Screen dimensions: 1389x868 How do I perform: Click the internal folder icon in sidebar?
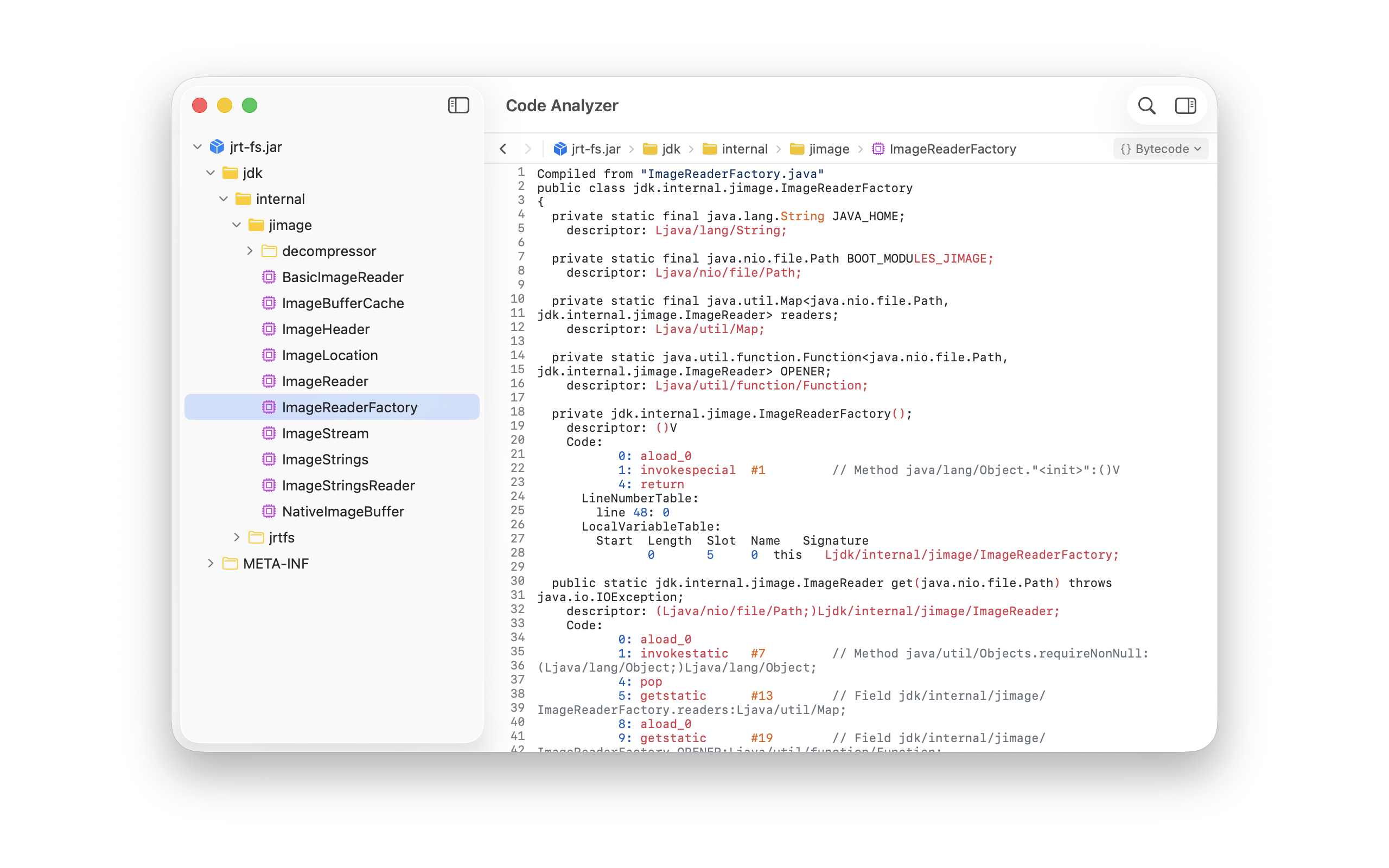(244, 199)
